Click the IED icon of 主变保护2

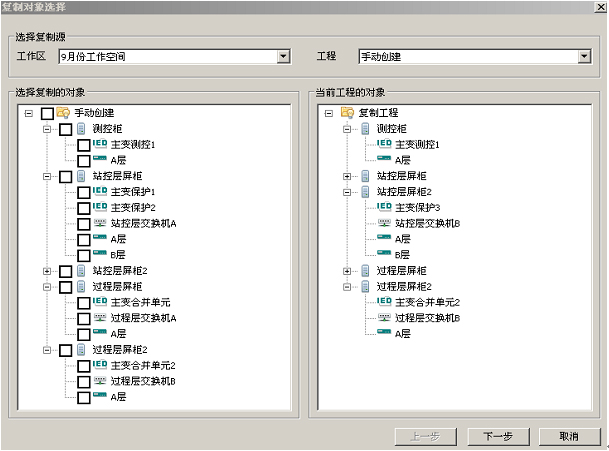pyautogui.click(x=99, y=207)
